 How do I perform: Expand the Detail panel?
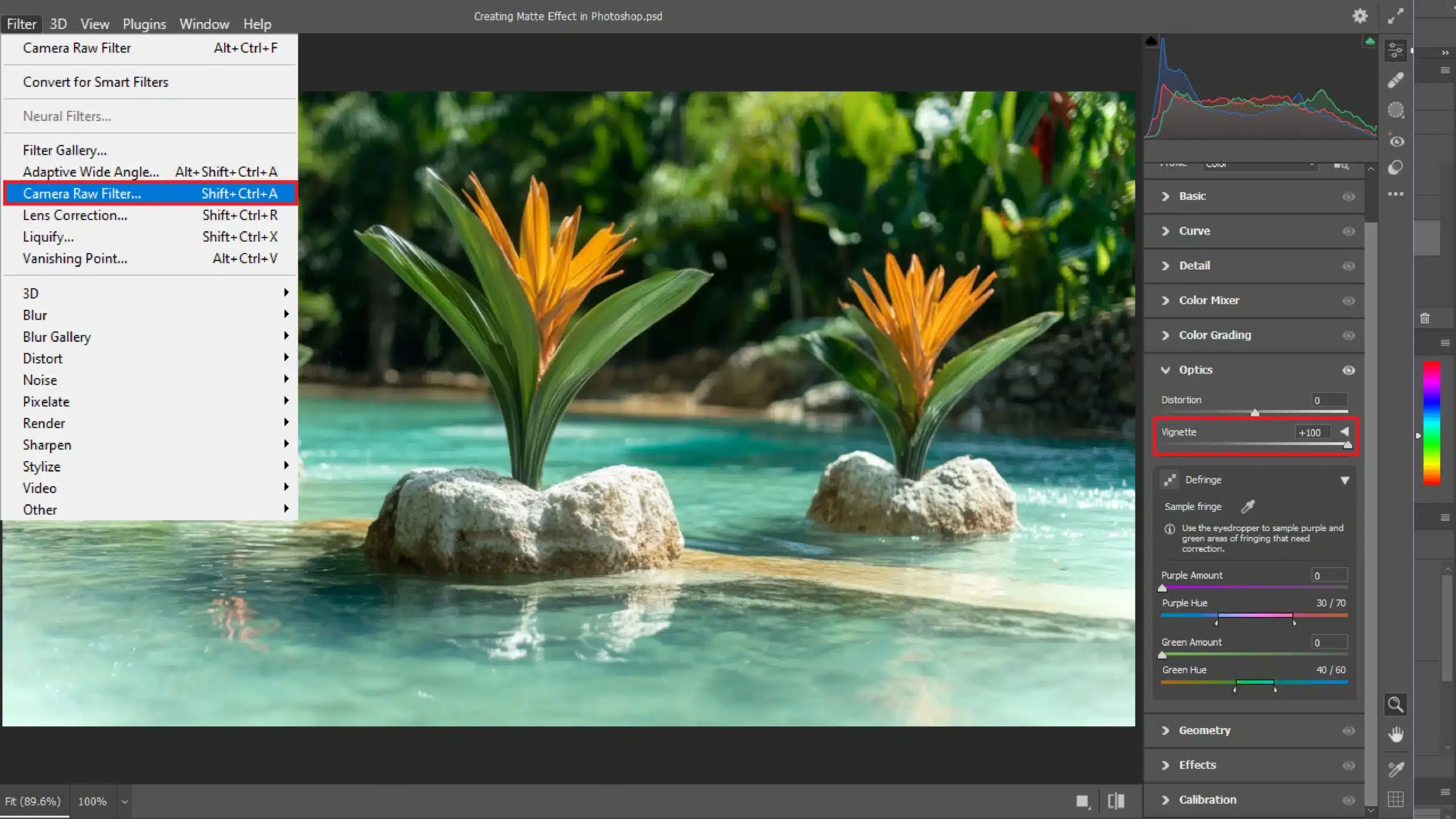pos(1165,266)
